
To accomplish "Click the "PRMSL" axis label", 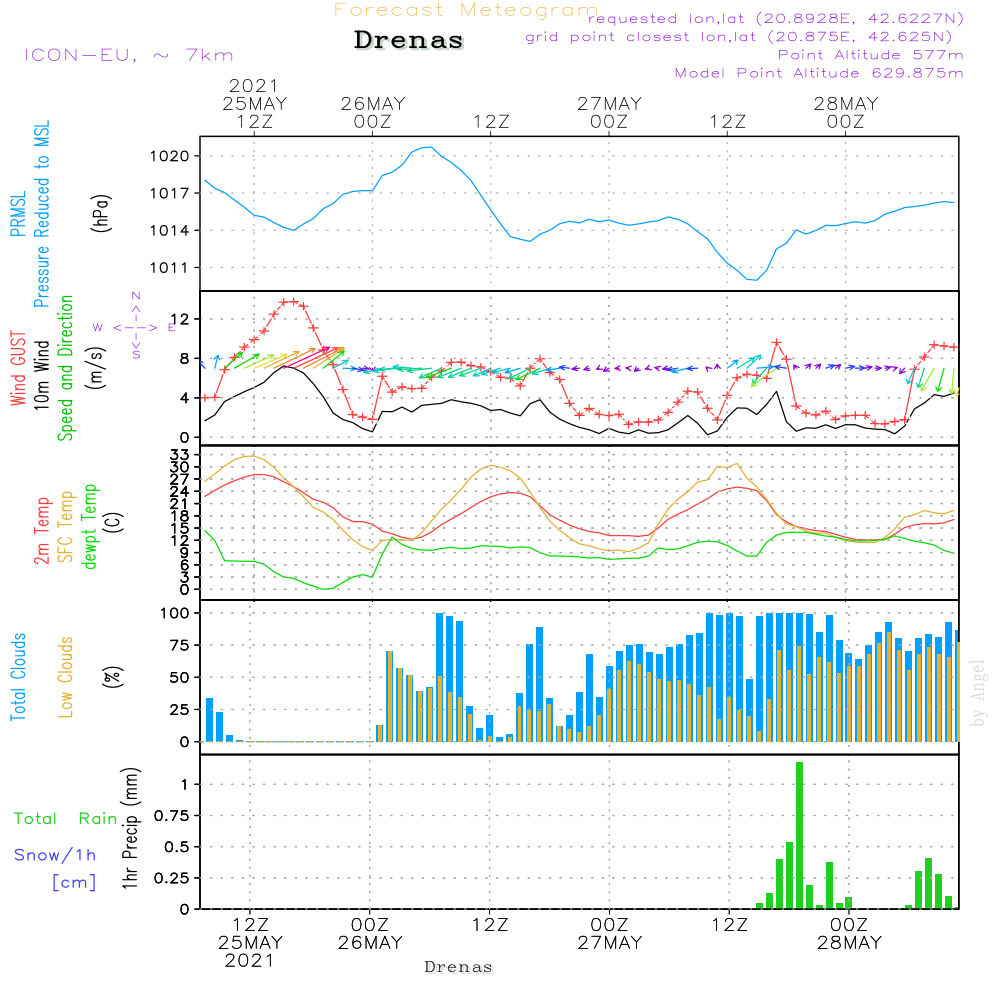I will tap(18, 214).
